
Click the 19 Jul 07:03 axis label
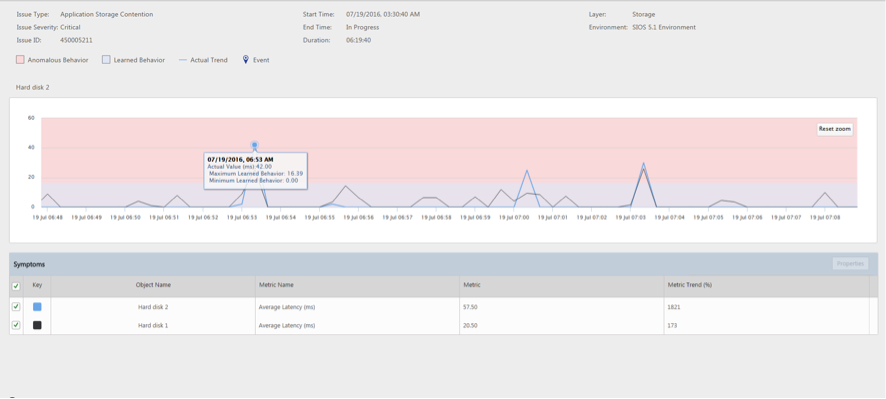[x=629, y=217]
